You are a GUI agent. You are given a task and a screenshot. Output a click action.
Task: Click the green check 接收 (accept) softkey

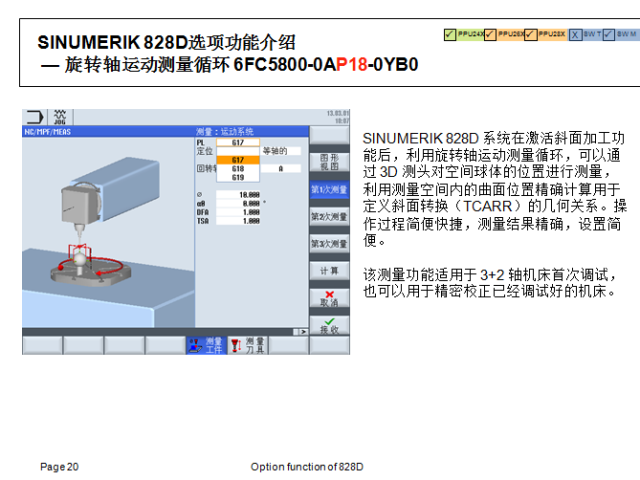(329, 325)
